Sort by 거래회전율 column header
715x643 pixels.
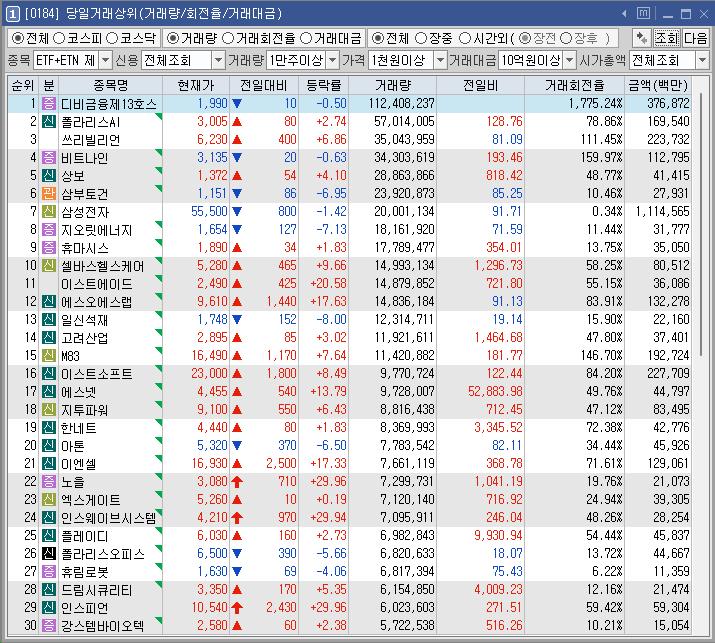[574, 85]
